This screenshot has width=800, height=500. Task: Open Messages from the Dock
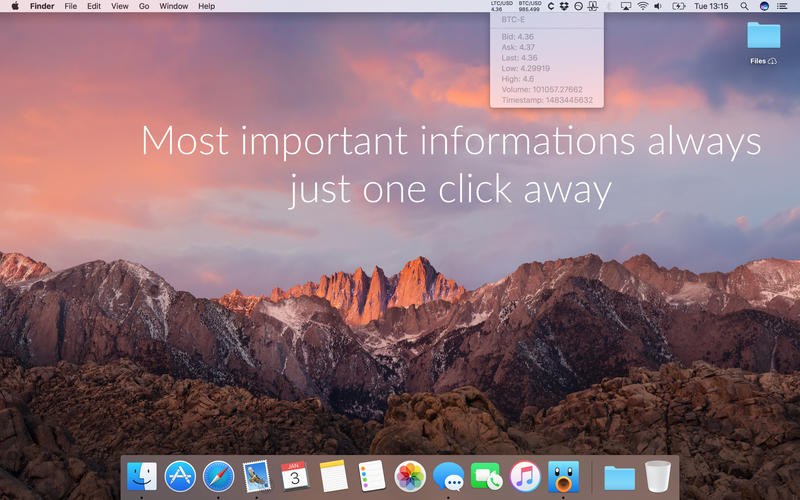tap(448, 476)
